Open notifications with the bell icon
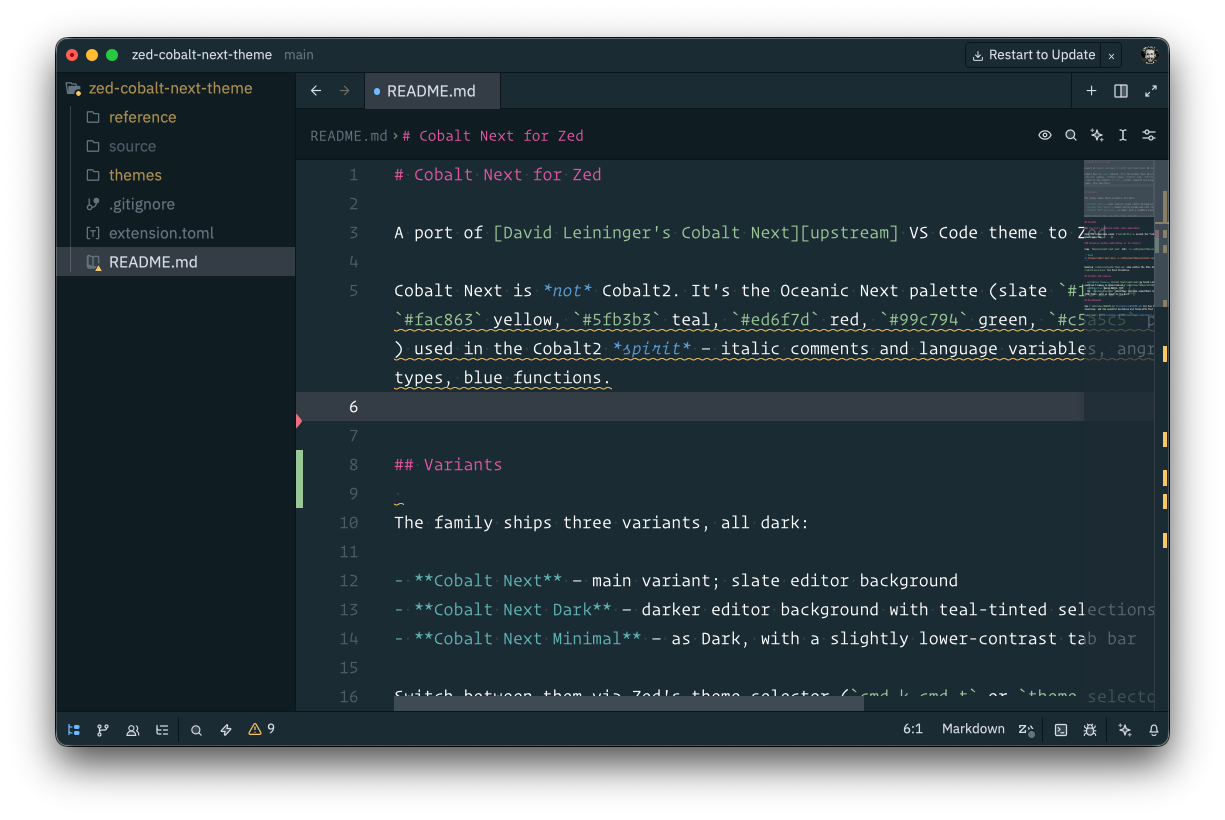 pos(1153,730)
